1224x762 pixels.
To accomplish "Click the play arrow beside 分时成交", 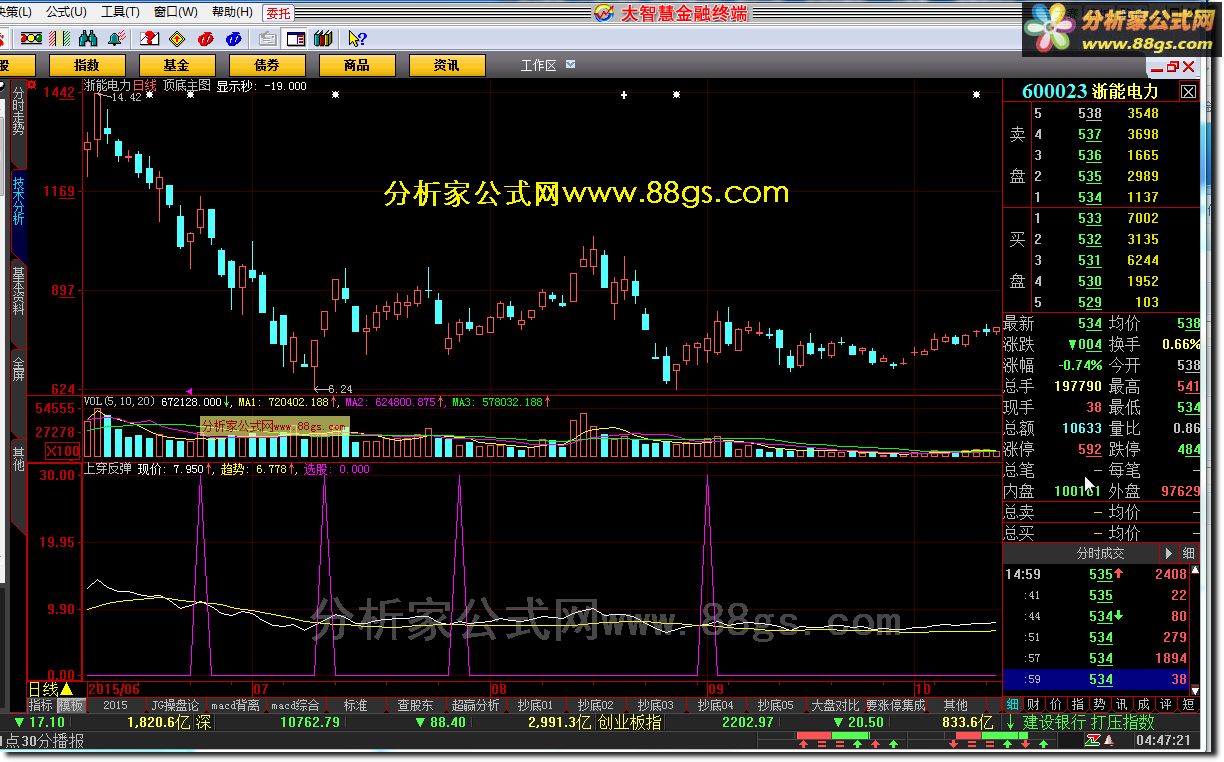I will click(1168, 552).
